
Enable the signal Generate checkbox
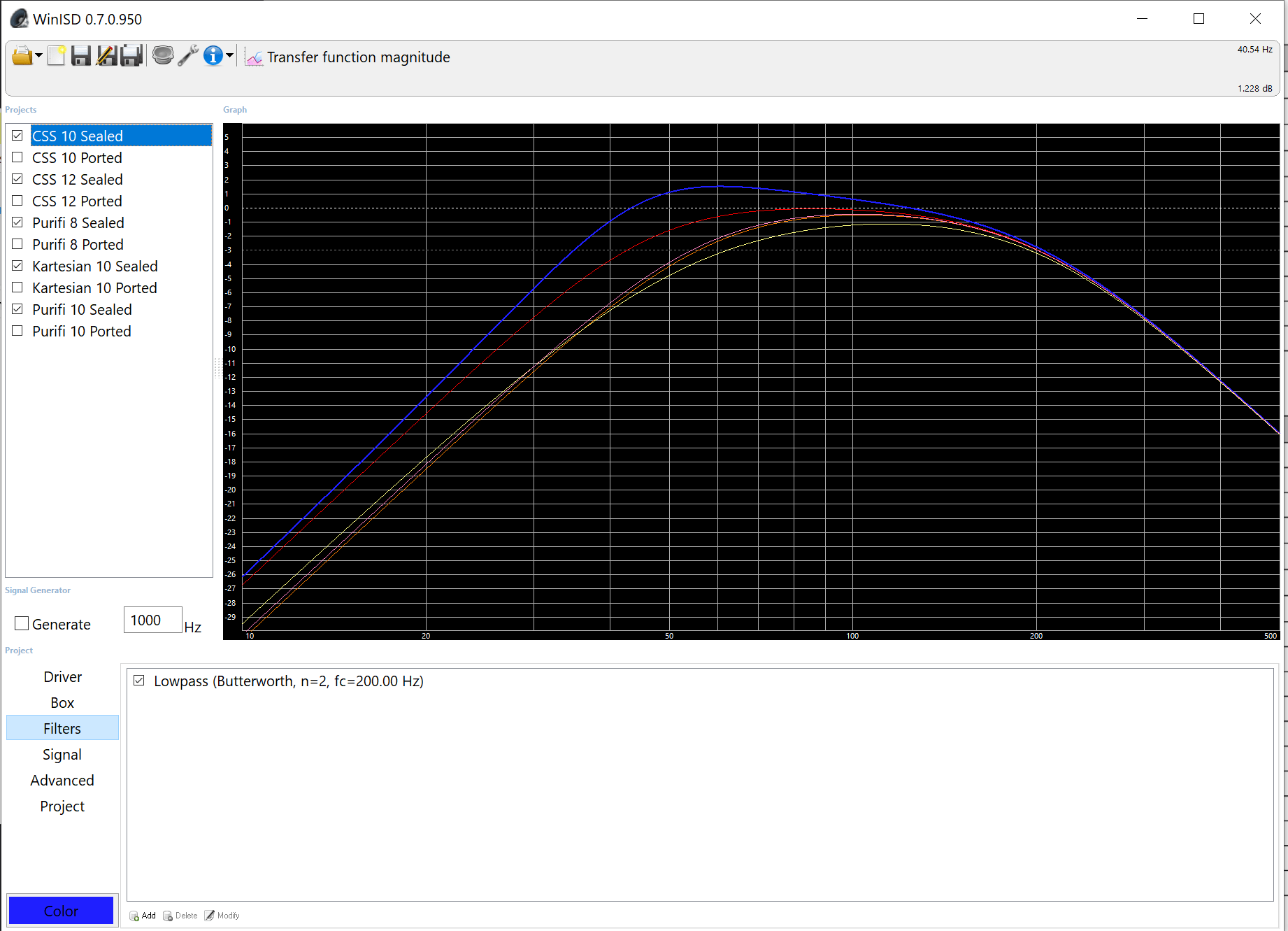pyautogui.click(x=22, y=623)
